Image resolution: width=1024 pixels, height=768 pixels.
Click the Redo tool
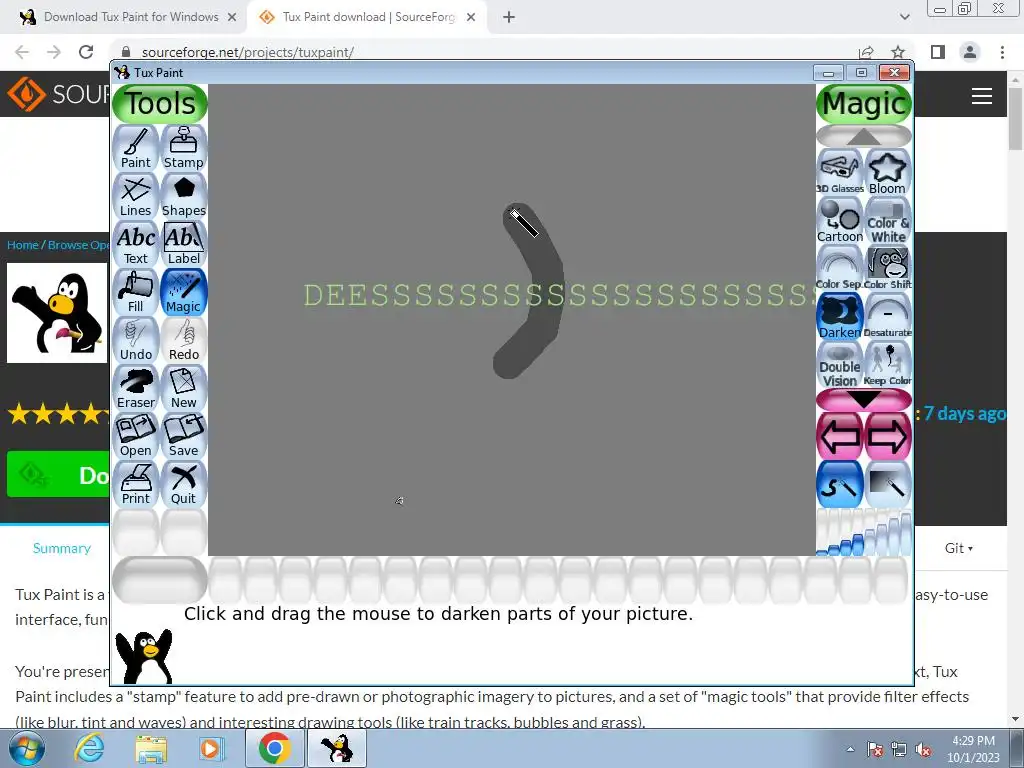pyautogui.click(x=184, y=340)
